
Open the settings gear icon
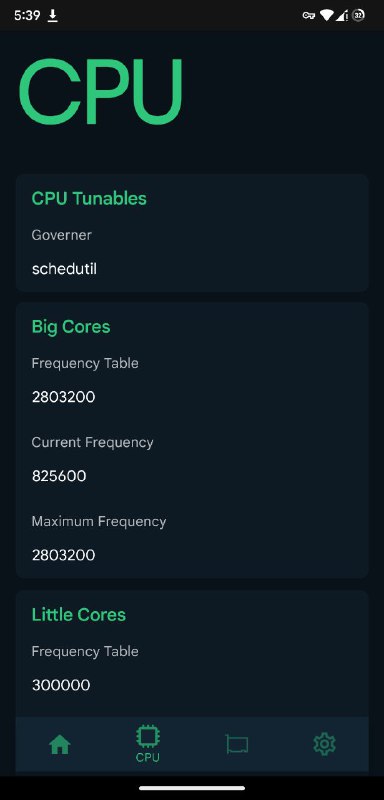[324, 745]
